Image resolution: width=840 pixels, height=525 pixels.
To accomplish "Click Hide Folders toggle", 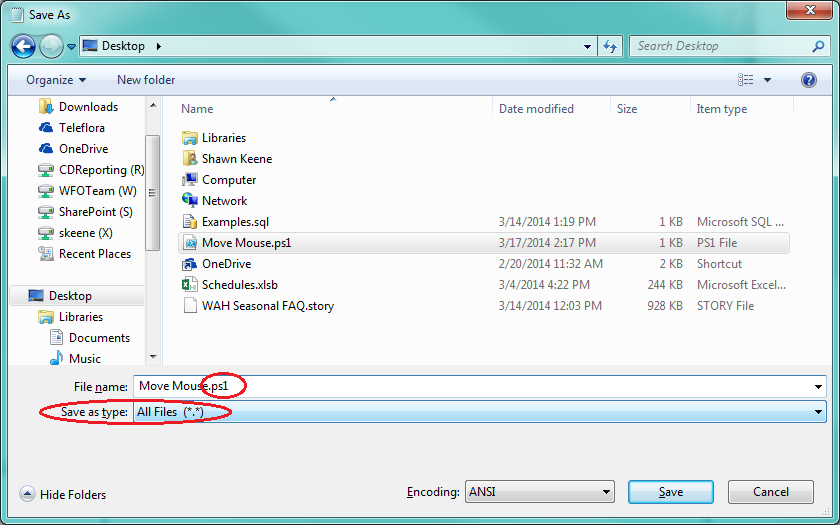I will tap(63, 494).
